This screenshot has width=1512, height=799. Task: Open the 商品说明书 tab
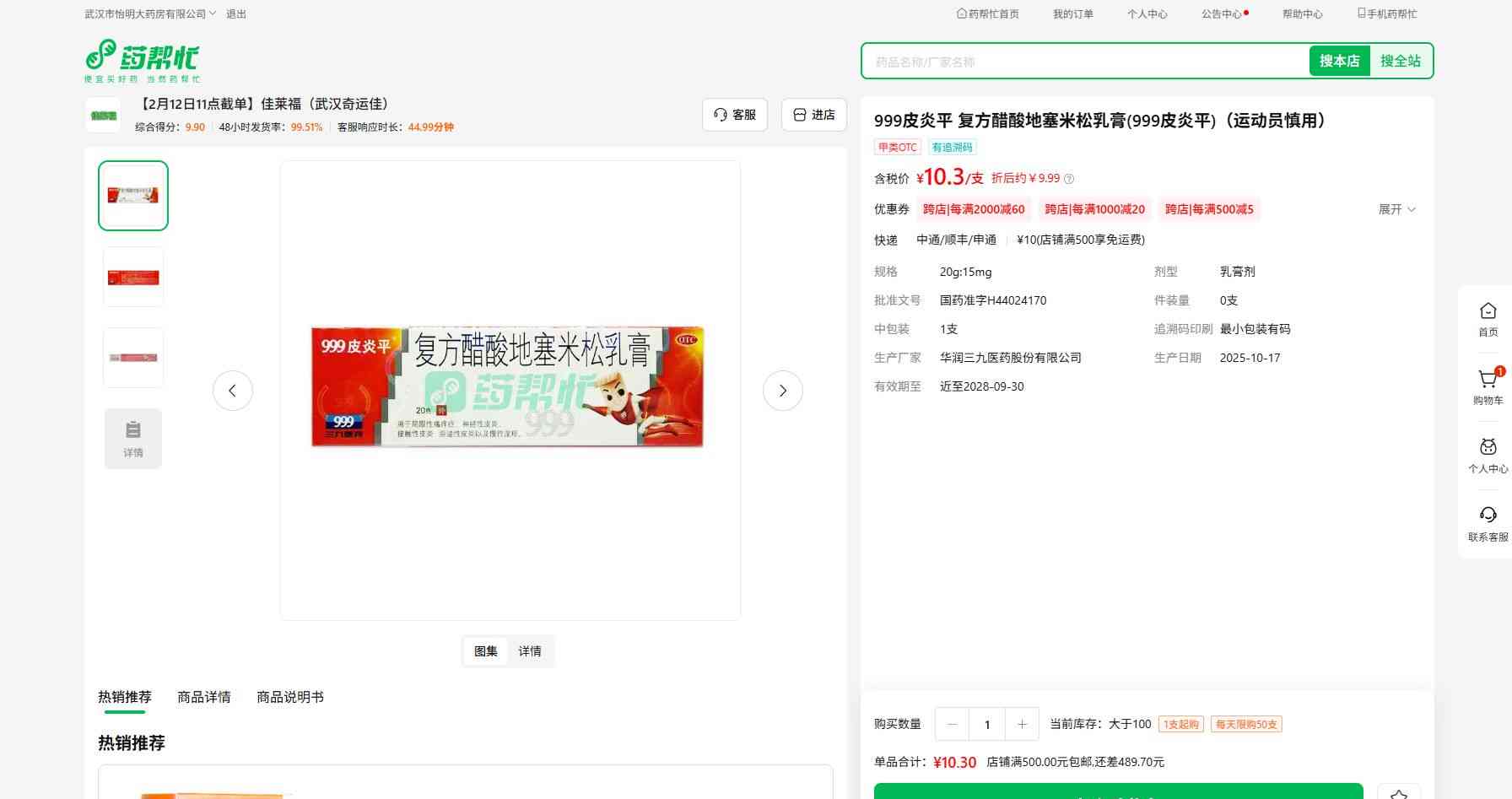click(290, 697)
